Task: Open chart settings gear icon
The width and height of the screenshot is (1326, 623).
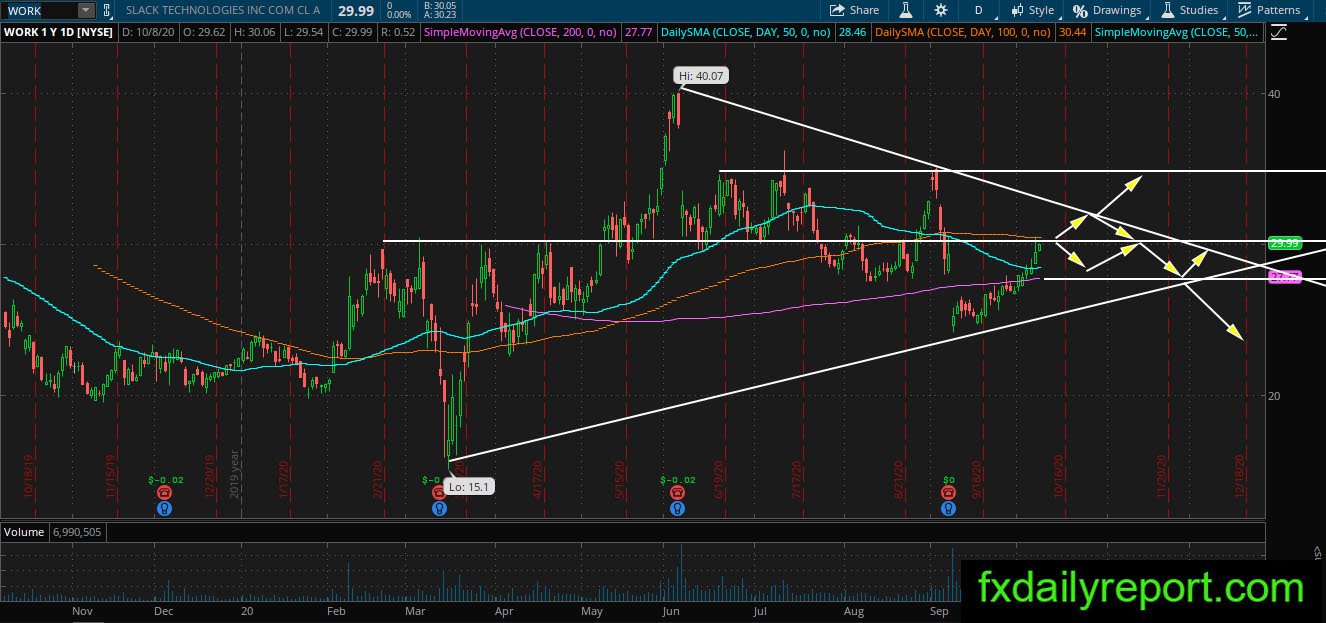Action: point(941,10)
